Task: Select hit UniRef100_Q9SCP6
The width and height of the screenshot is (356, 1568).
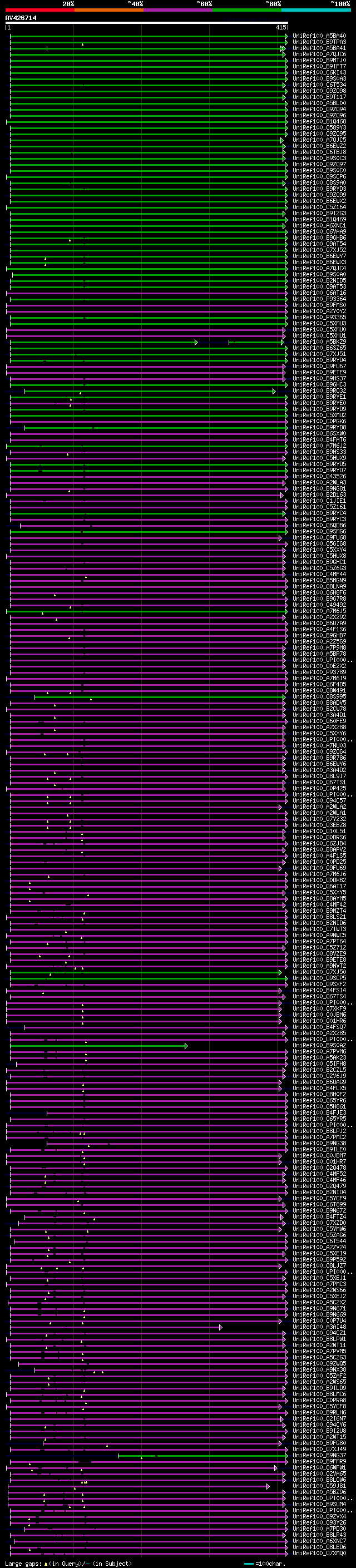Action: click(x=319, y=176)
